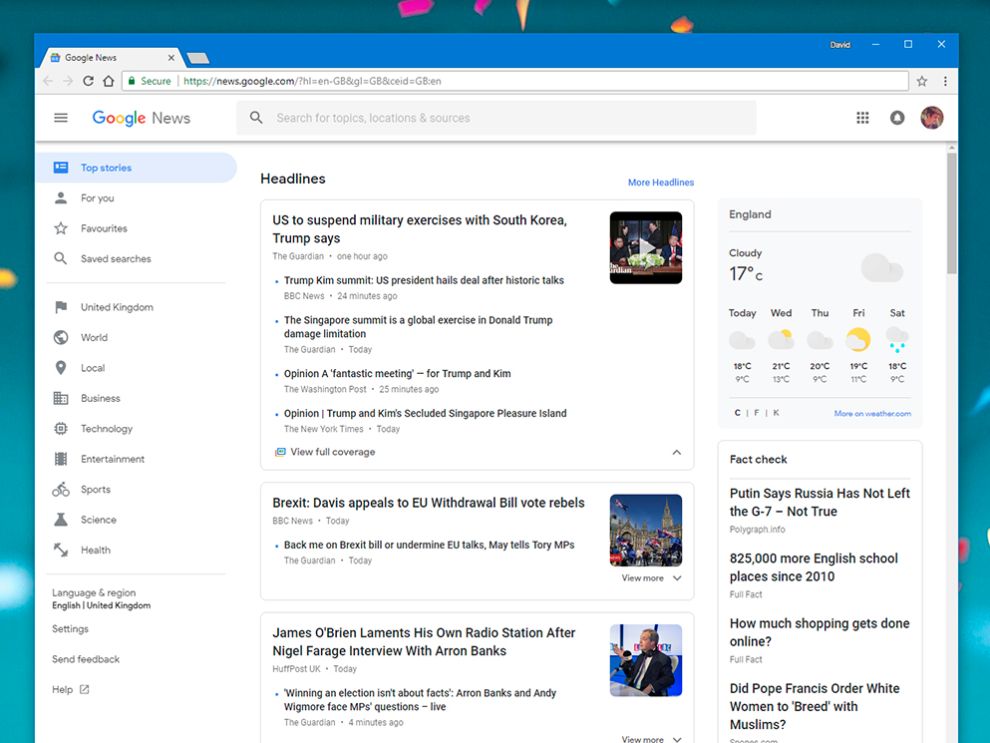The height and width of the screenshot is (743, 990).
Task: Click Send feedback
Action: point(85,659)
